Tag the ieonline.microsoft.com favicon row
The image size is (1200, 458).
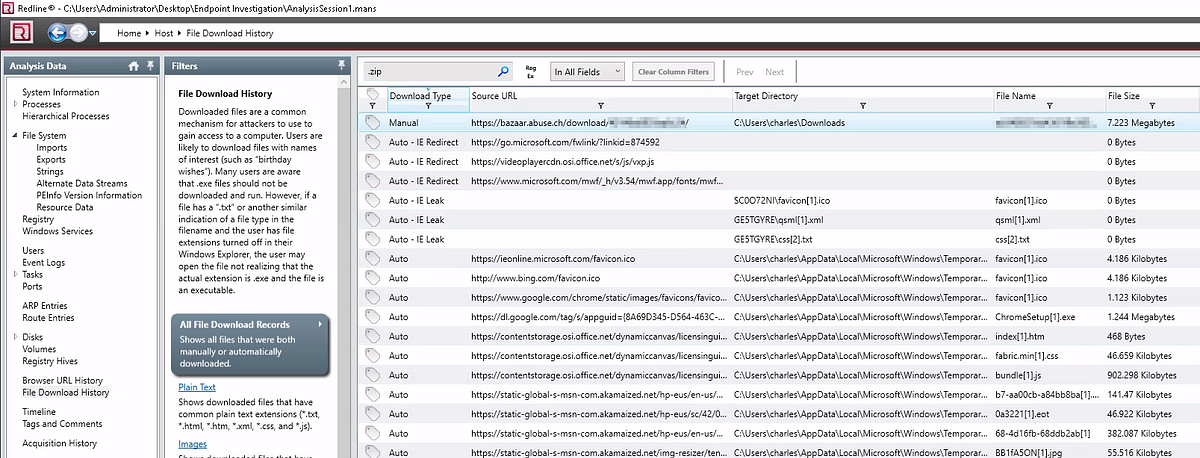[372, 258]
